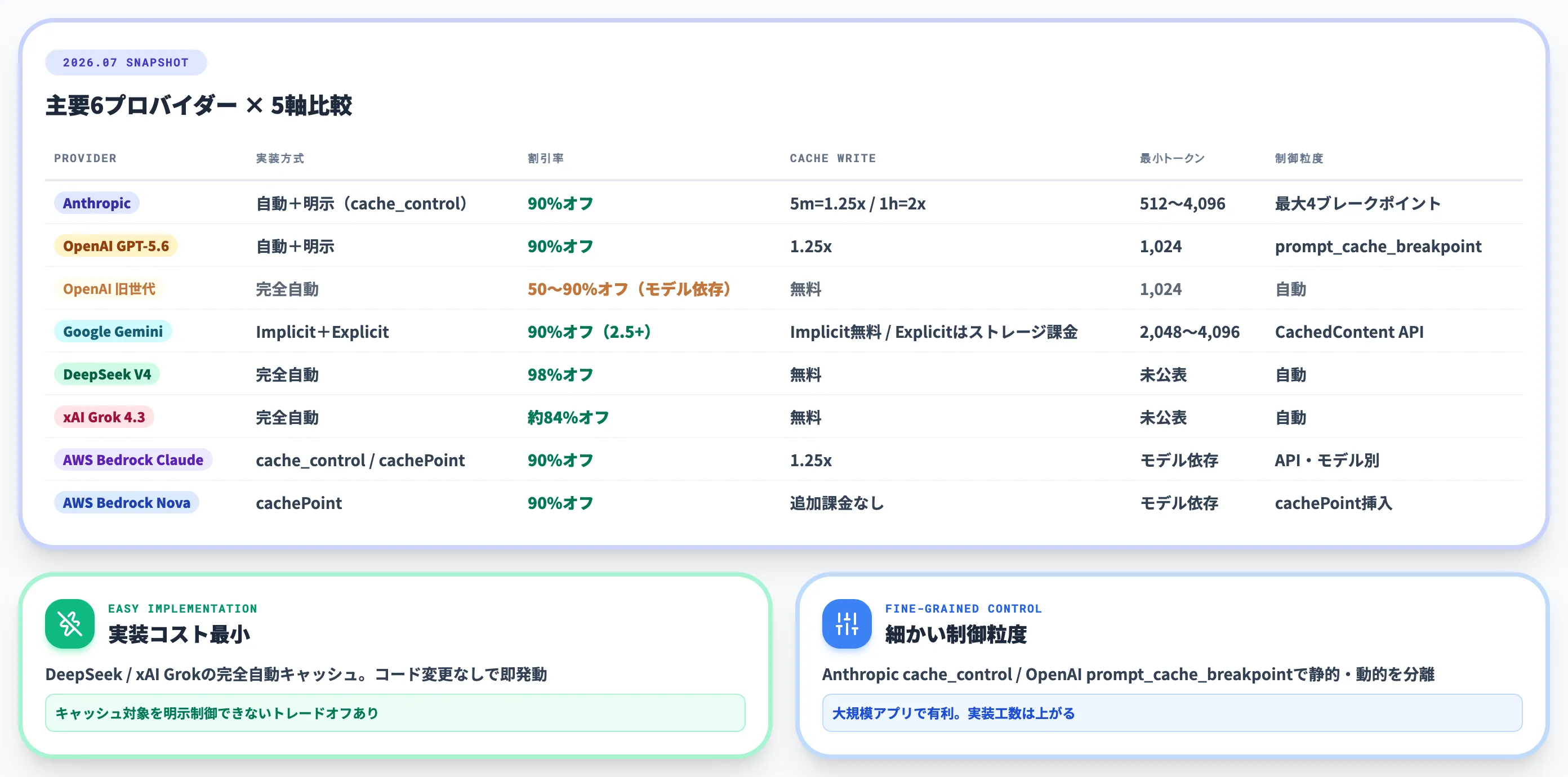Click the green note キャッシュ対象を明示制御できないトレードオフあり
This screenshot has height=777, width=1568.
(395, 712)
